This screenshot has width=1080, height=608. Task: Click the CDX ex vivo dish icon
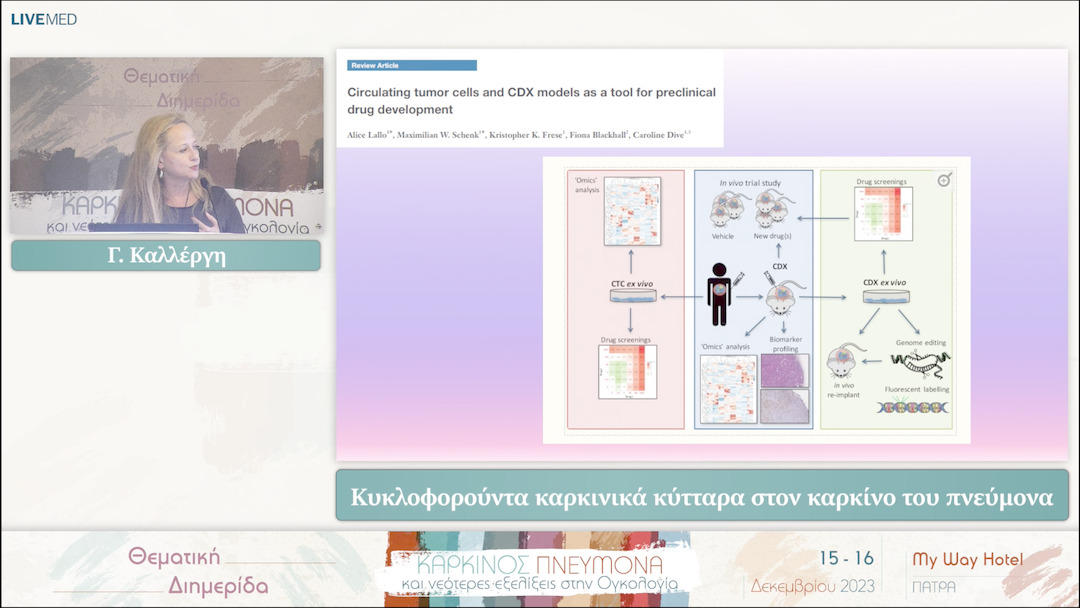[x=884, y=298]
